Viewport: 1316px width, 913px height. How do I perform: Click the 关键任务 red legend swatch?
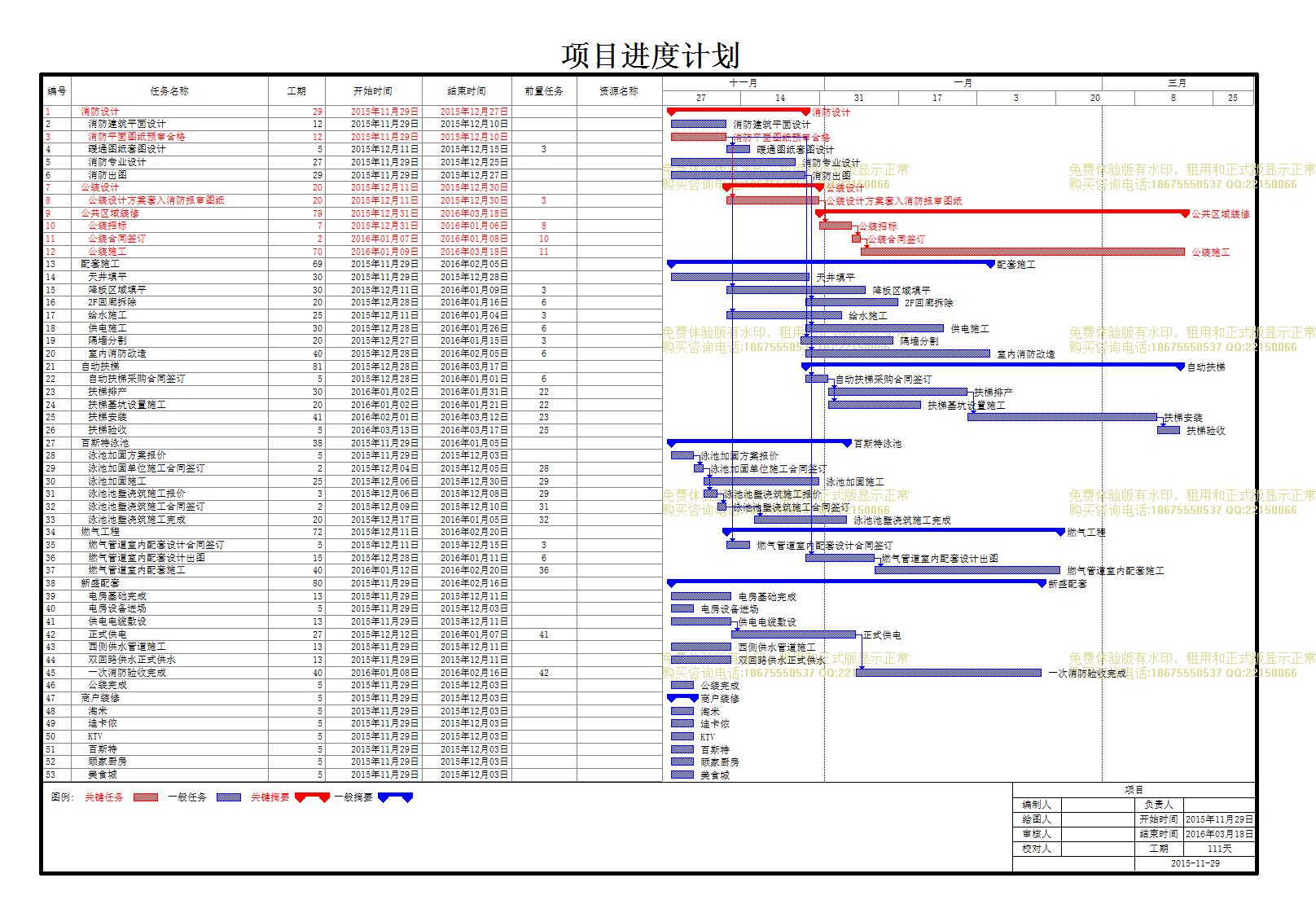coord(145,797)
